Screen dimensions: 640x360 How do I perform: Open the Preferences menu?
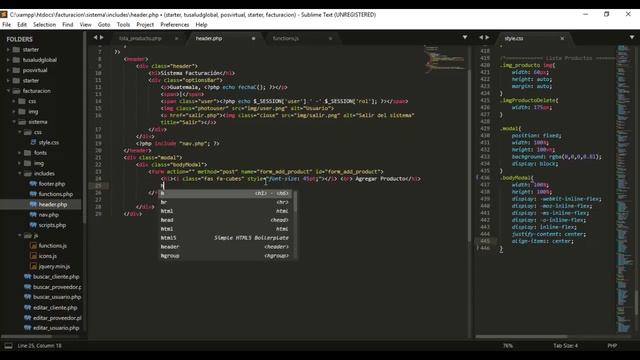(x=175, y=24)
